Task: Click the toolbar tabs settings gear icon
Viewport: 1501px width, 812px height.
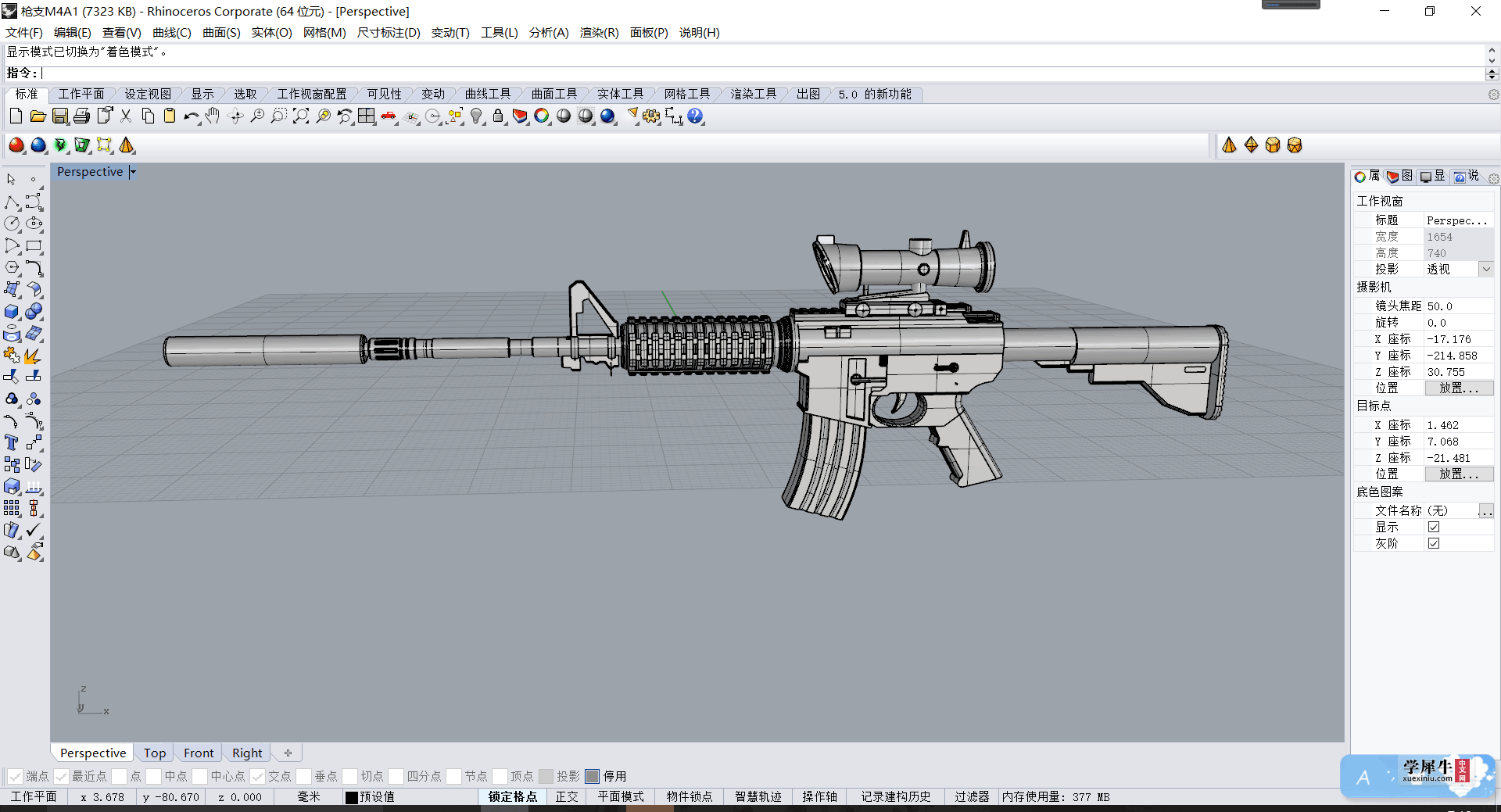Action: pyautogui.click(x=1493, y=95)
